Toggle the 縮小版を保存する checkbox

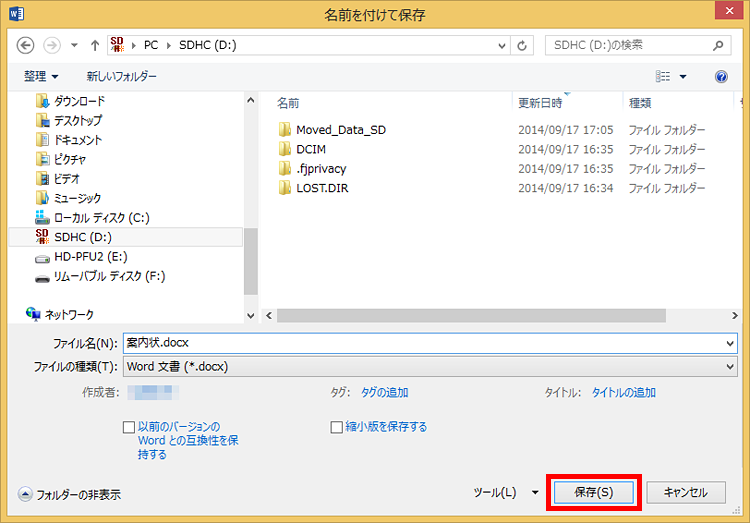[337, 427]
